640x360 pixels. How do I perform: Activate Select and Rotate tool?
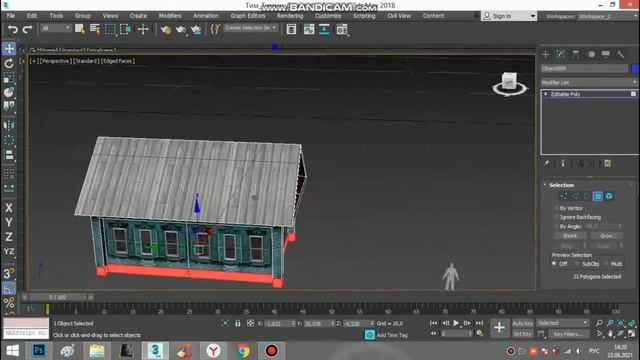click(x=9, y=64)
